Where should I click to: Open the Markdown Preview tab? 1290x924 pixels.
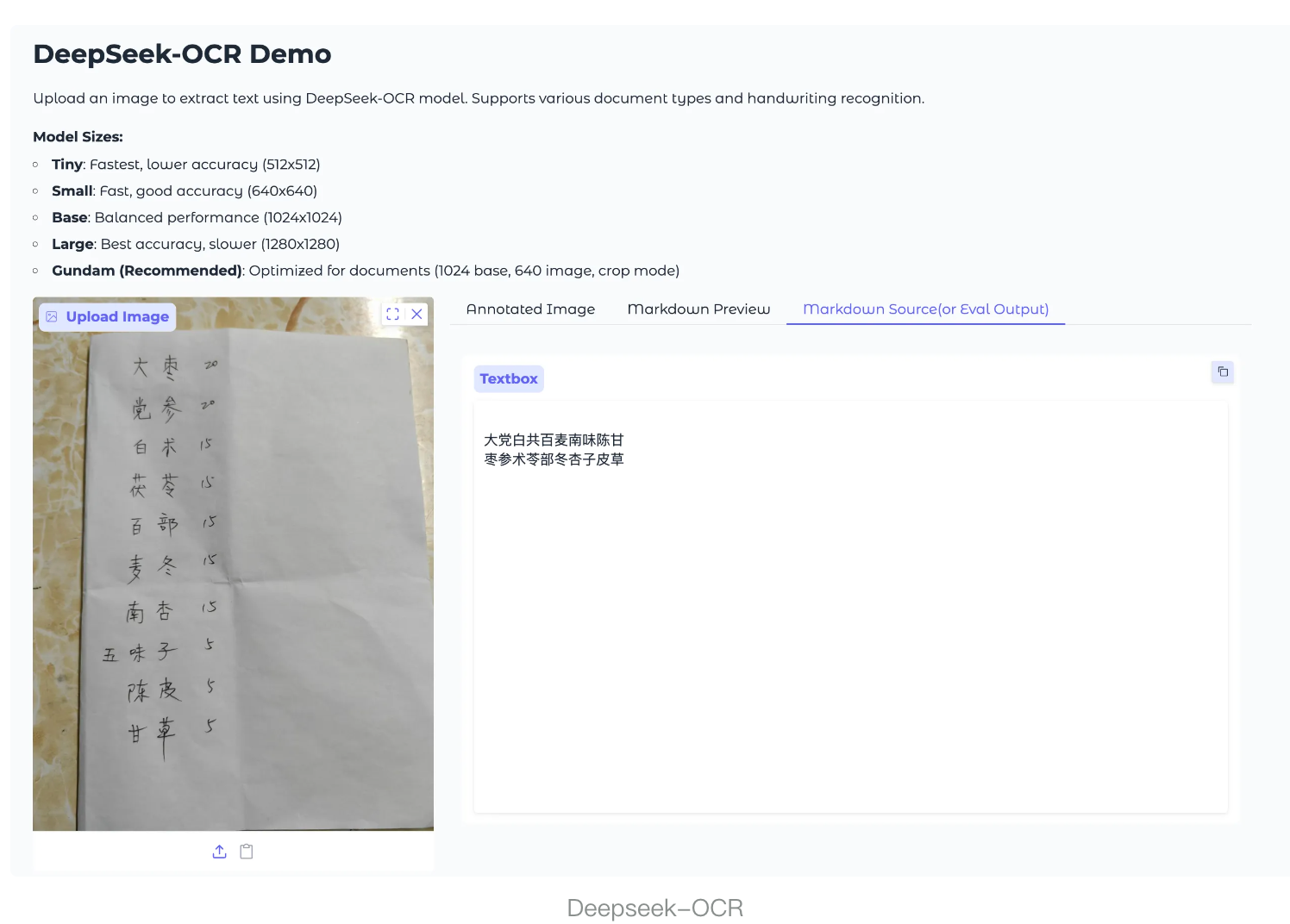point(698,309)
